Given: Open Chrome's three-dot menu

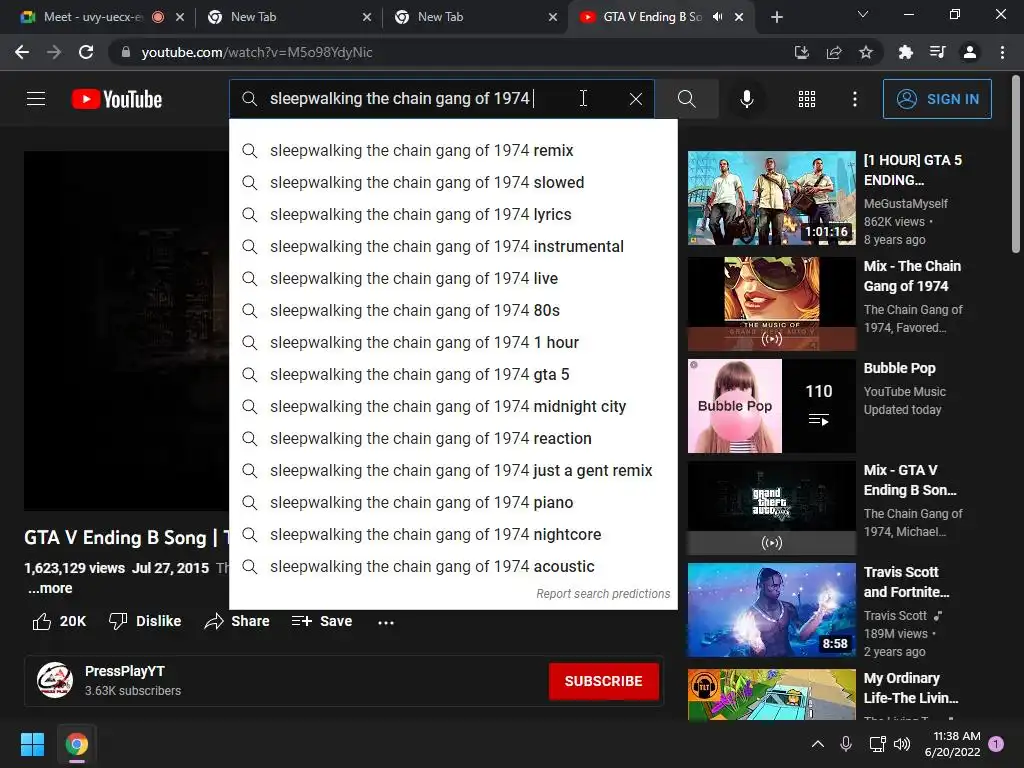Looking at the screenshot, I should [1002, 52].
